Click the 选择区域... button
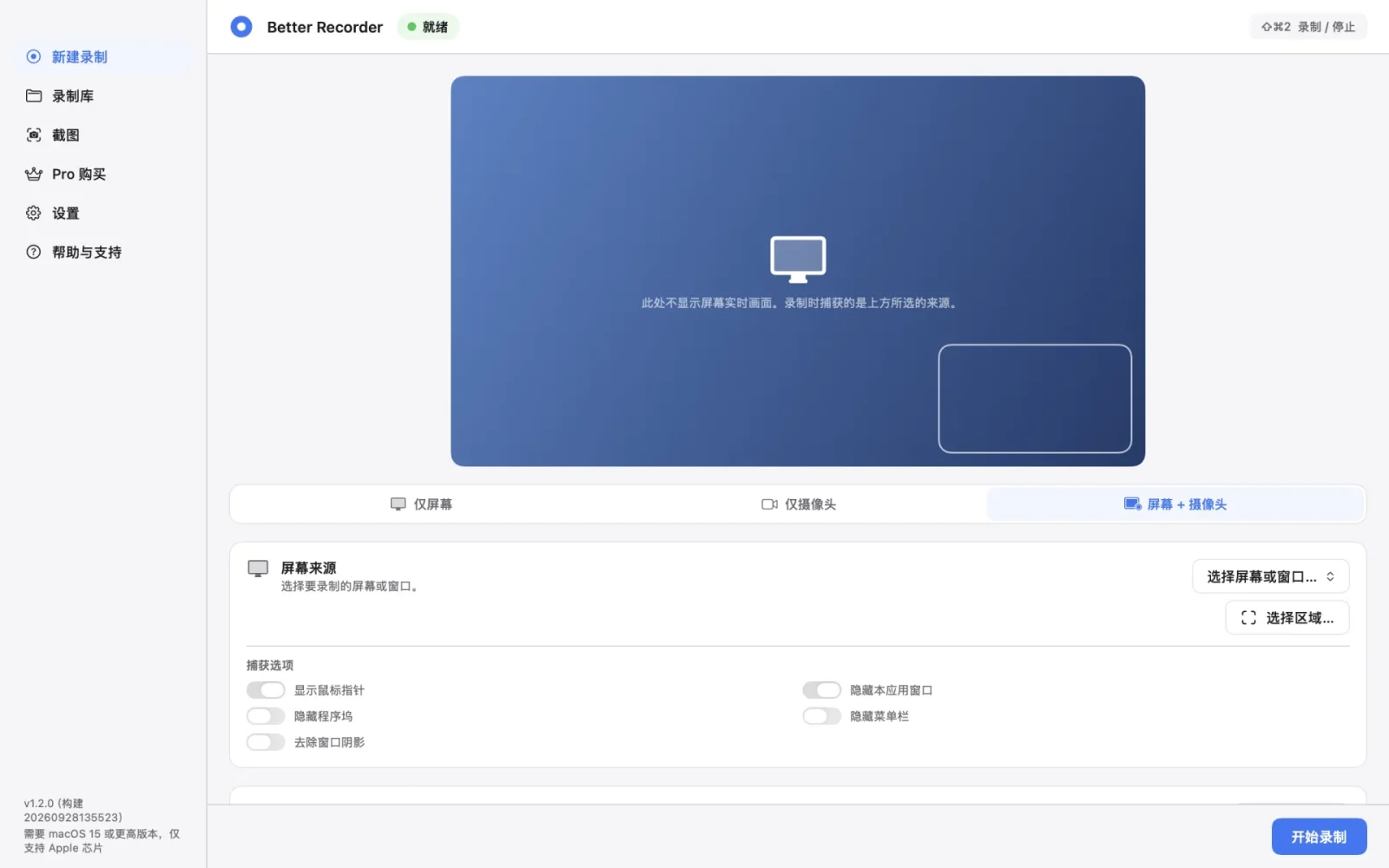 pyautogui.click(x=1287, y=618)
